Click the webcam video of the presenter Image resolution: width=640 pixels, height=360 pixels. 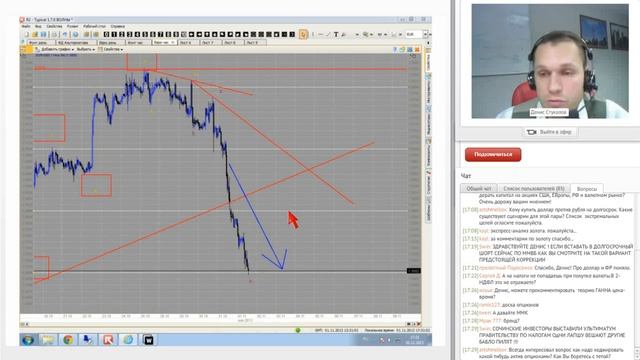pyautogui.click(x=550, y=61)
